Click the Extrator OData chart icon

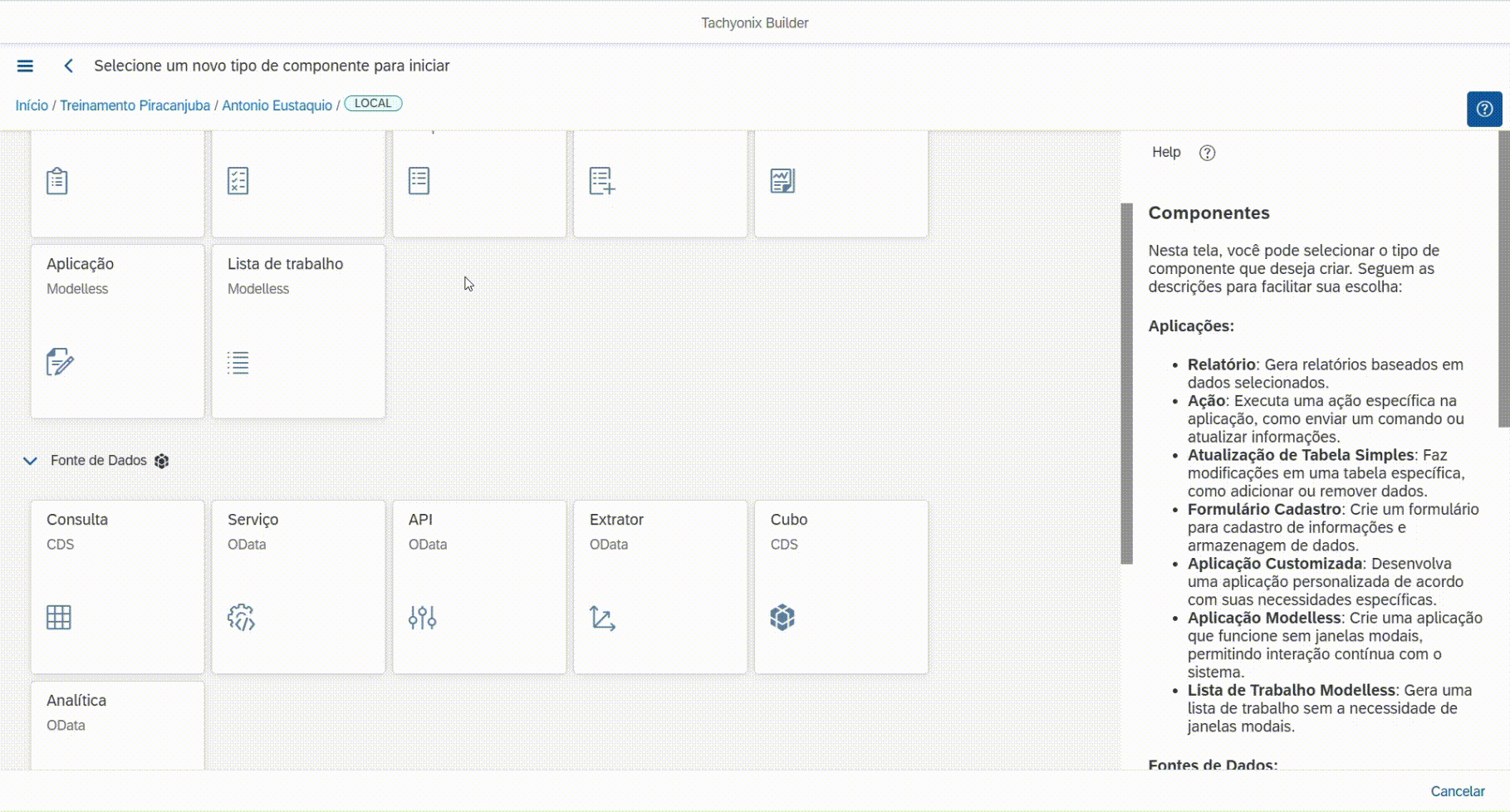click(x=602, y=618)
